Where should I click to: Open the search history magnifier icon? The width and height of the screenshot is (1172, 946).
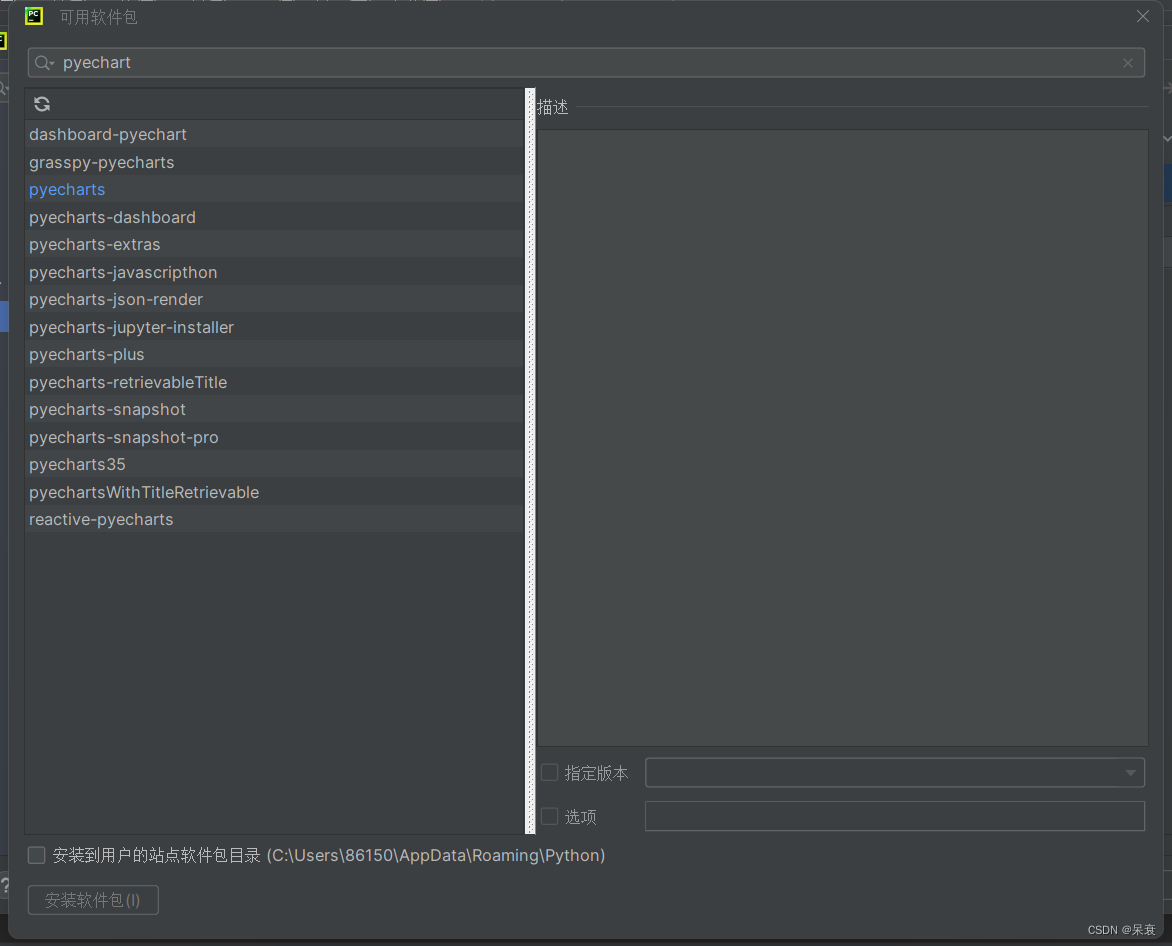[x=44, y=63]
